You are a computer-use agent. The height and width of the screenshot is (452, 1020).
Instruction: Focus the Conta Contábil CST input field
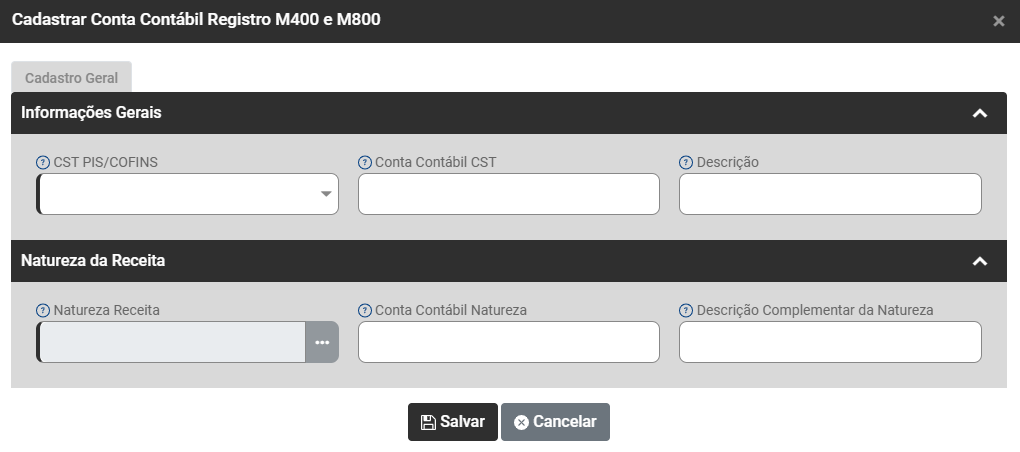[x=508, y=194]
